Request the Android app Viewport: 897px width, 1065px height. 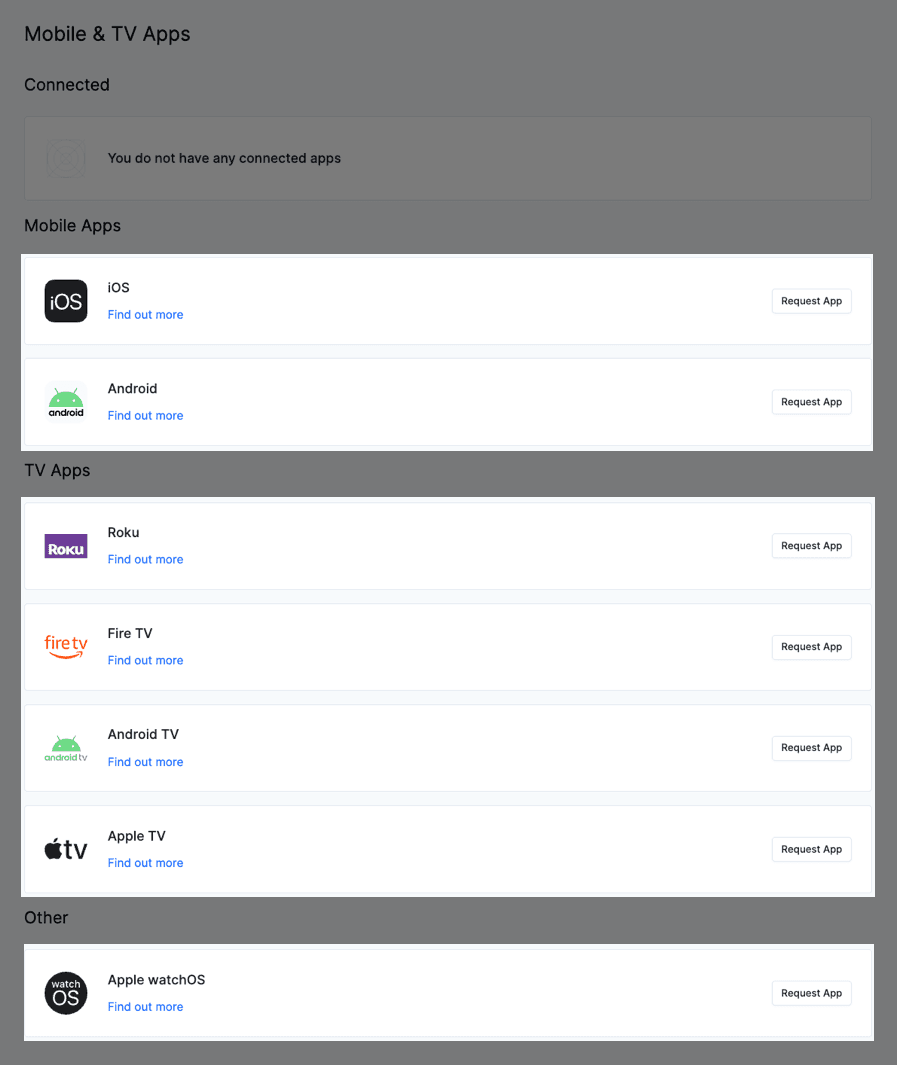pos(811,402)
